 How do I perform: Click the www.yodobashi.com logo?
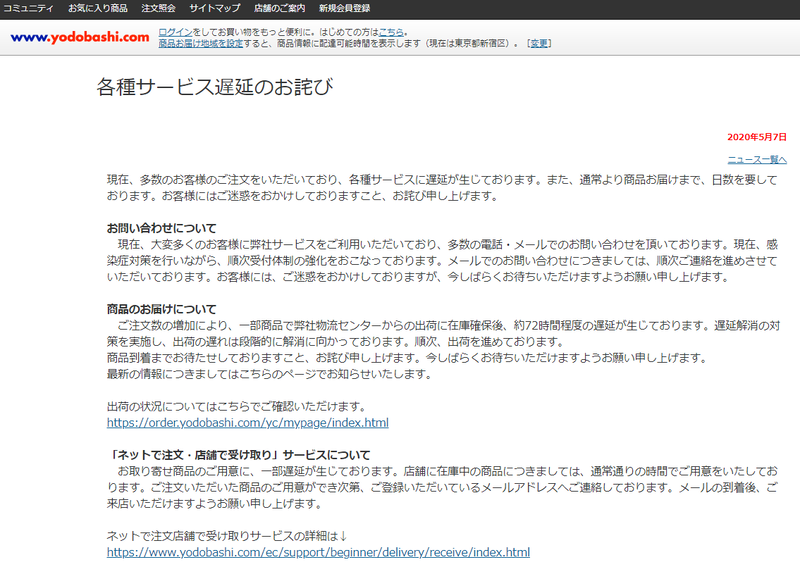coord(79,37)
